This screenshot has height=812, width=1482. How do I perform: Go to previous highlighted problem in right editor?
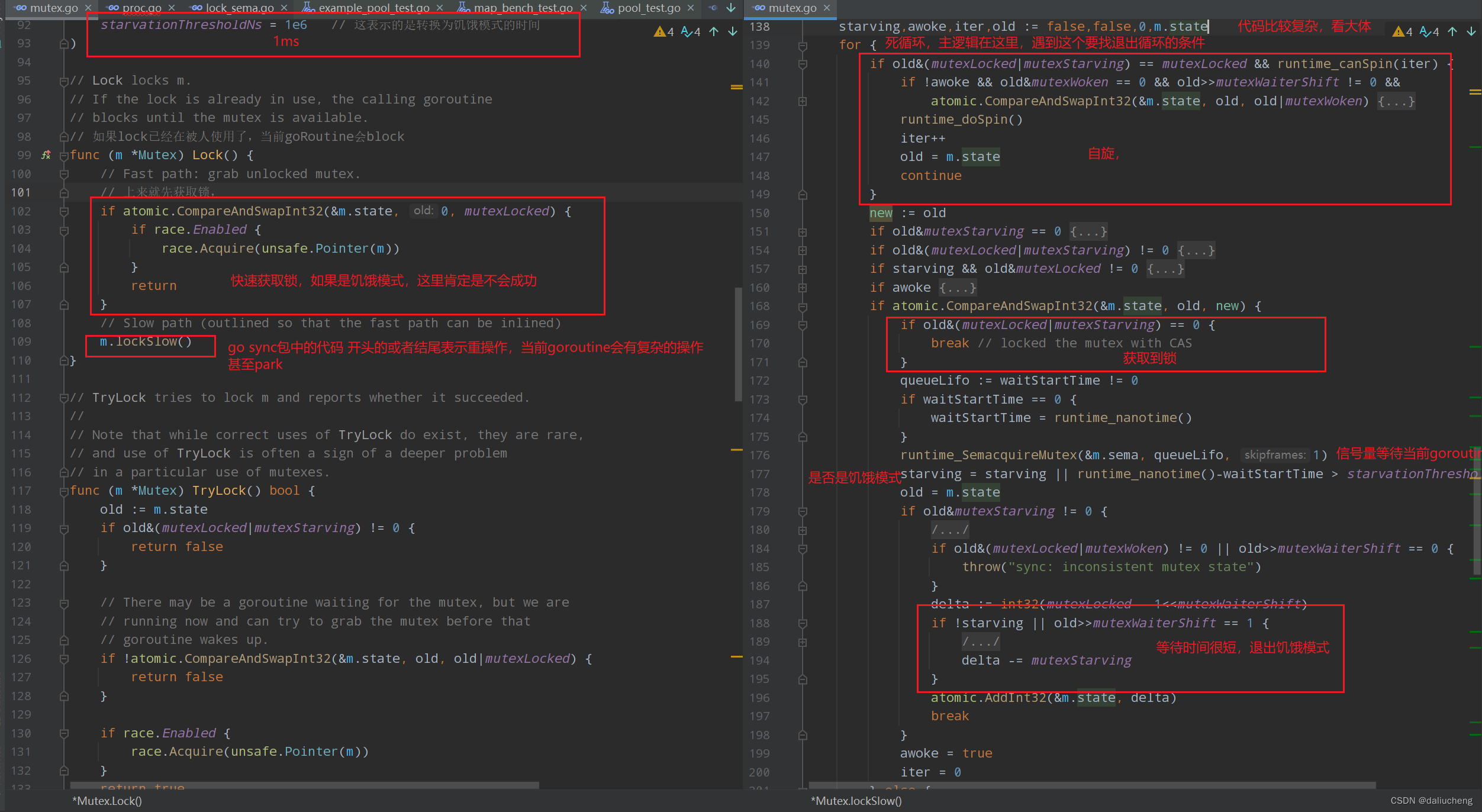click(x=1453, y=31)
